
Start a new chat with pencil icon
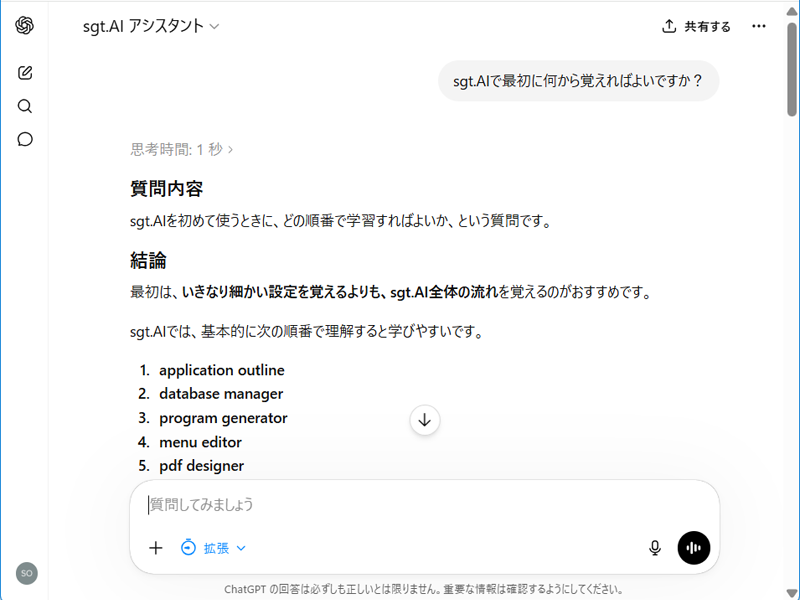[x=25, y=73]
